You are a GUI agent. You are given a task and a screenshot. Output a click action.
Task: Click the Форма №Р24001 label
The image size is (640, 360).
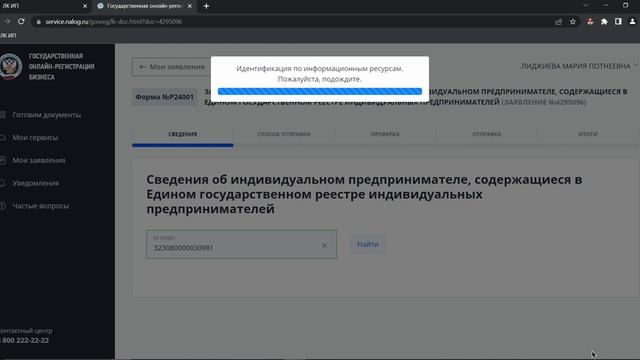point(164,97)
